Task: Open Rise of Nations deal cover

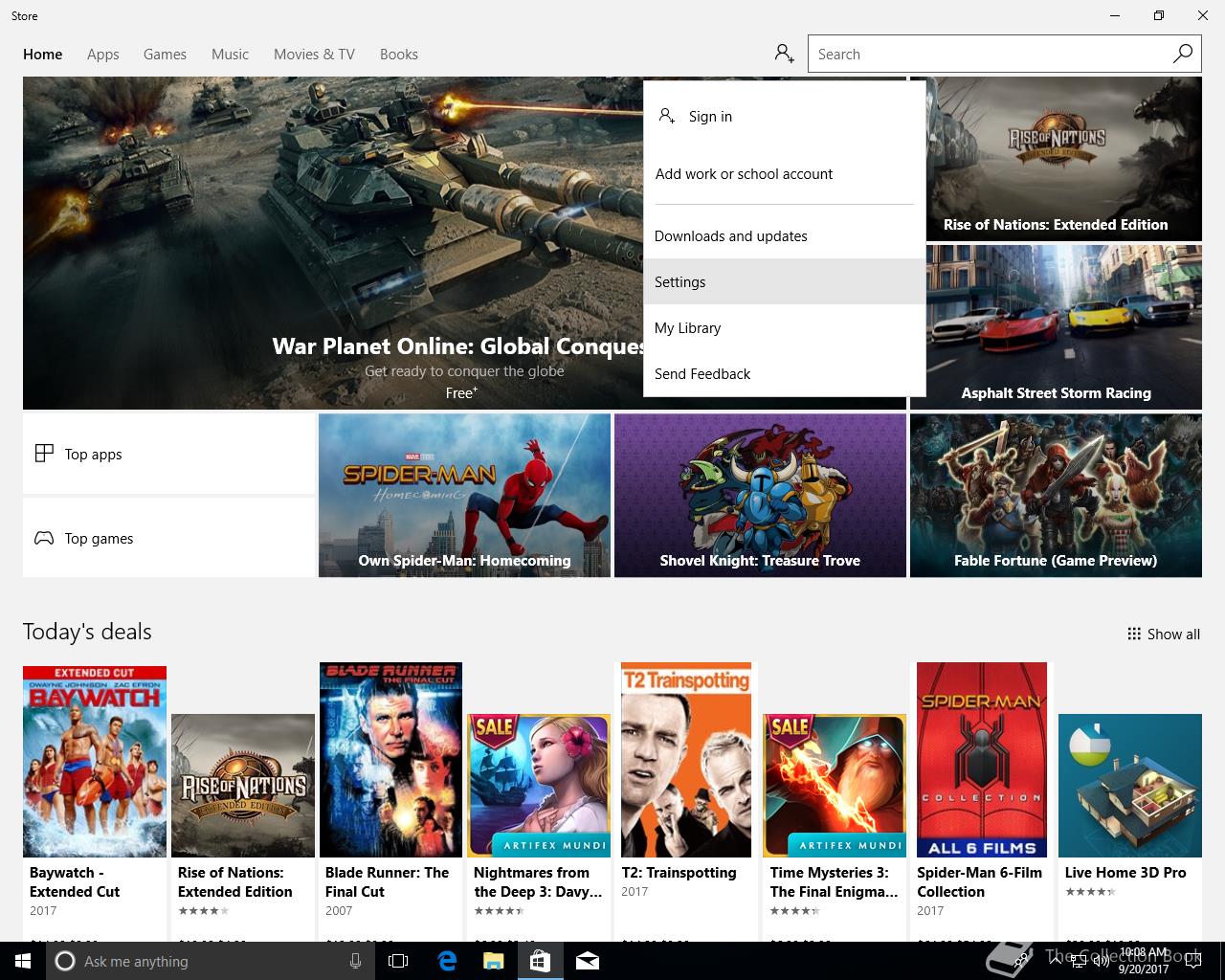Action: (x=243, y=785)
